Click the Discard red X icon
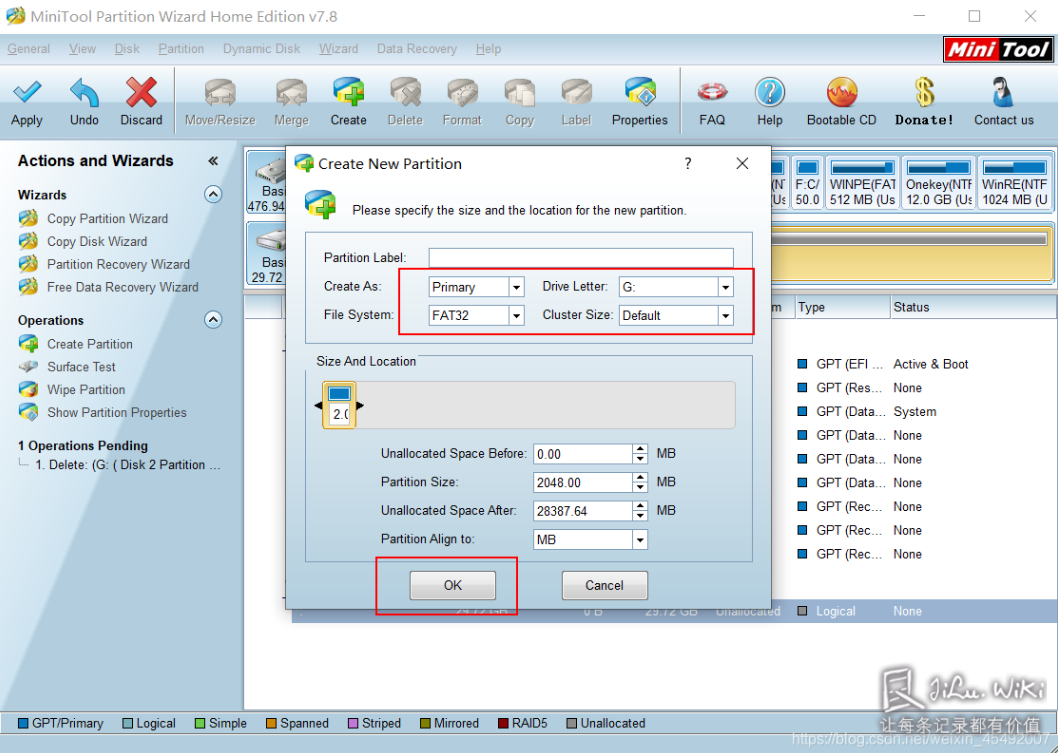This screenshot has height=753, width=1058. pos(141,92)
